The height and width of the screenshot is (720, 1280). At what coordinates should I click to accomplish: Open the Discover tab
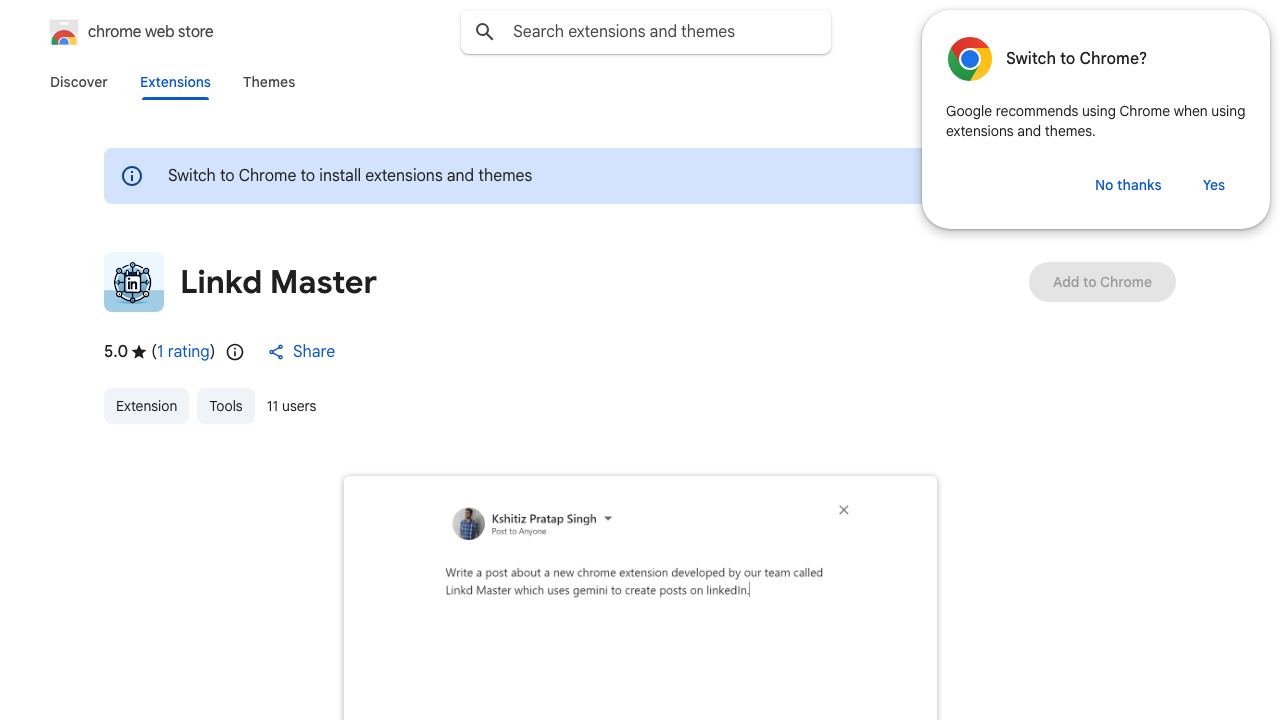(x=79, y=82)
